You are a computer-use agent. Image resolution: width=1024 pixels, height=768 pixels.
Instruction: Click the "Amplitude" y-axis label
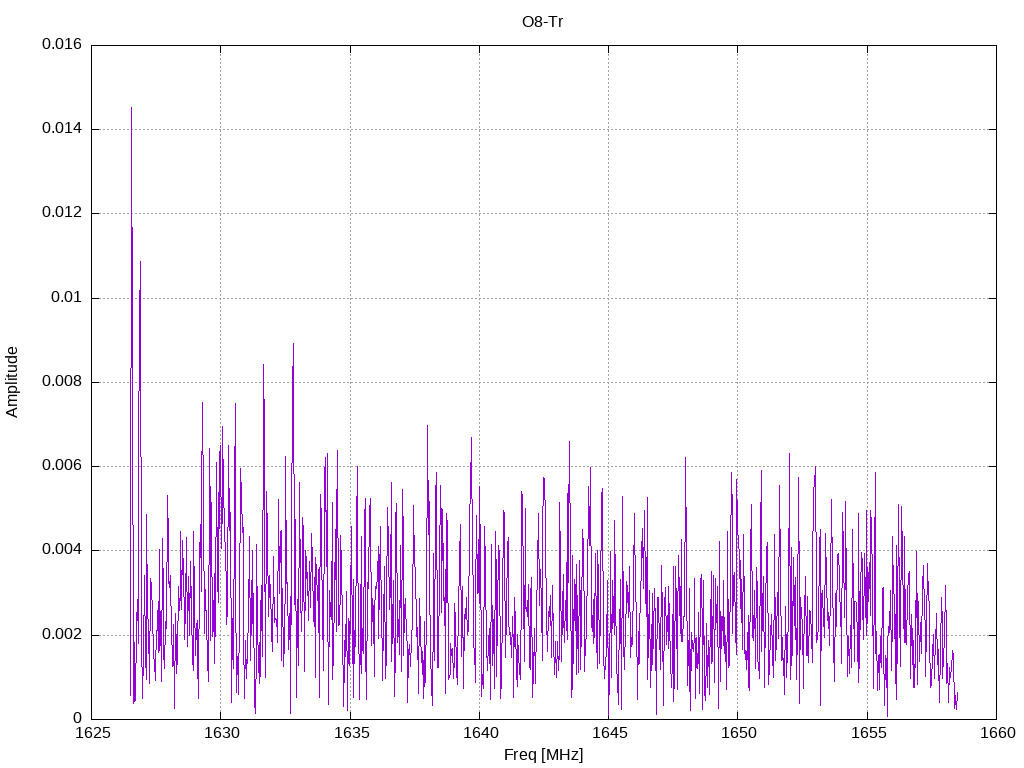point(13,382)
